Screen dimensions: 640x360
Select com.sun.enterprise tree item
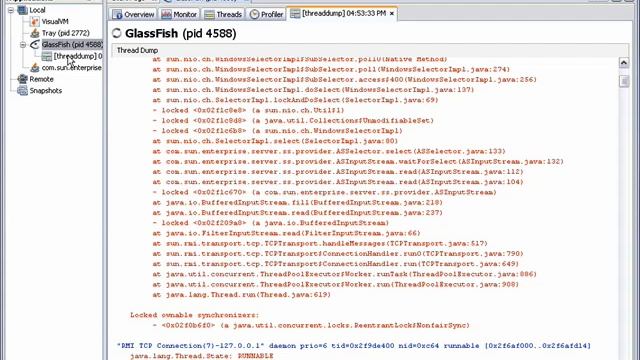coord(71,67)
